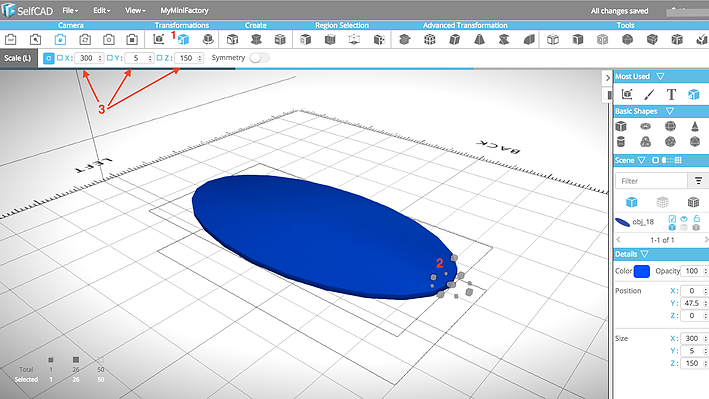
Task: Collapse the Most Used section
Action: pyautogui.click(x=660, y=76)
